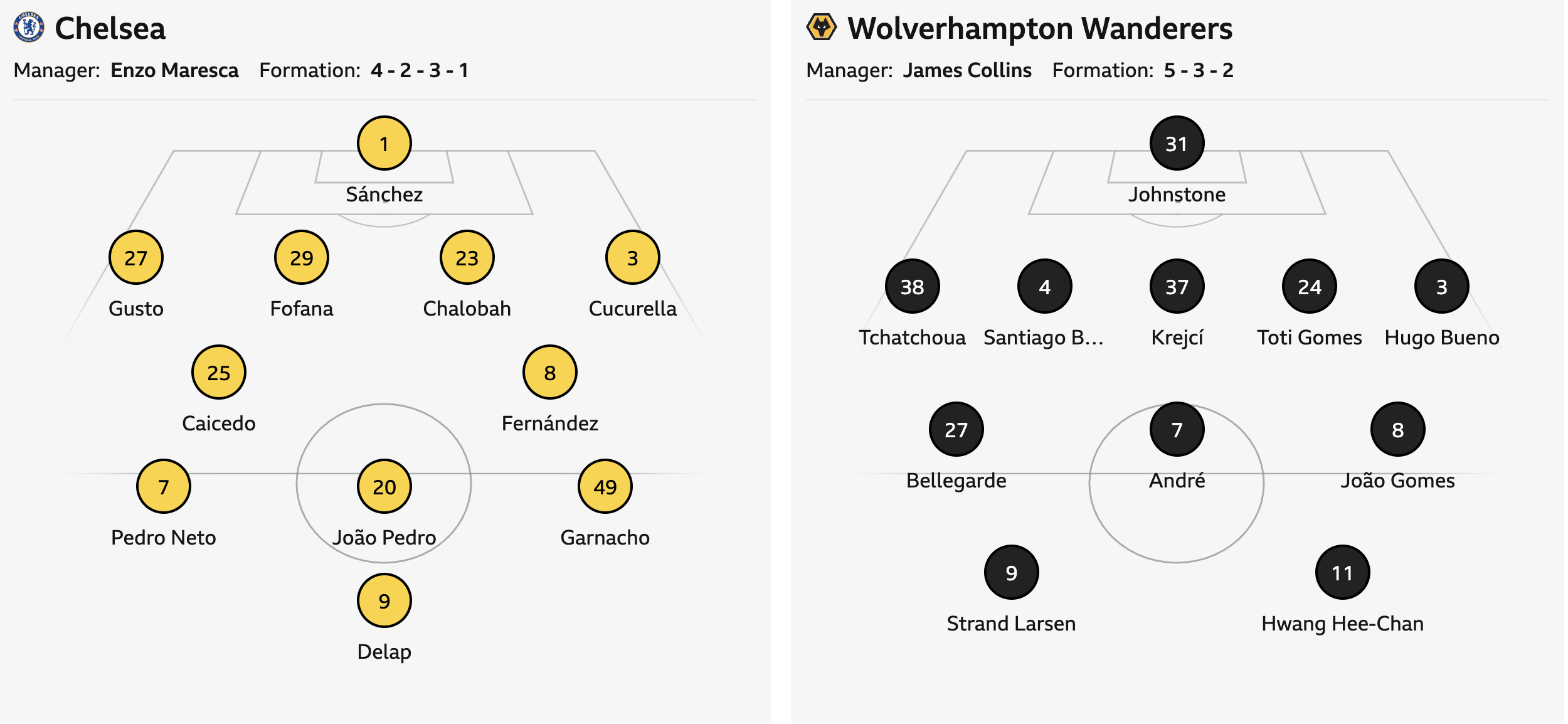Click the Chelsea club crest icon
The width and height of the screenshot is (1568, 724).
29,28
